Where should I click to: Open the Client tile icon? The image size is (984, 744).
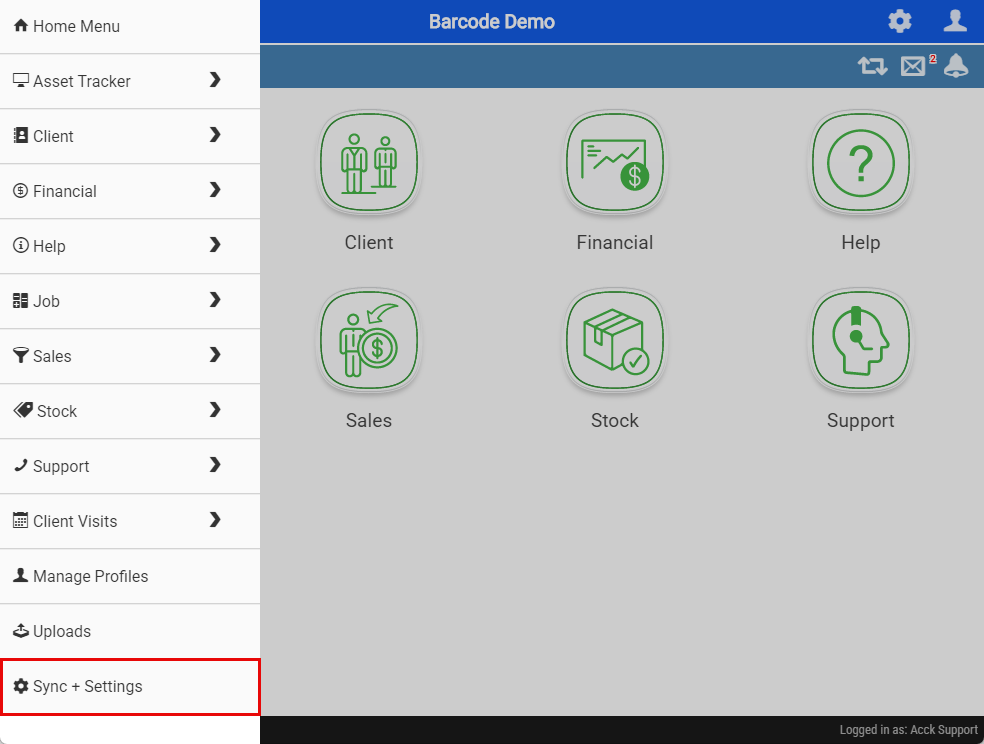[x=369, y=163]
